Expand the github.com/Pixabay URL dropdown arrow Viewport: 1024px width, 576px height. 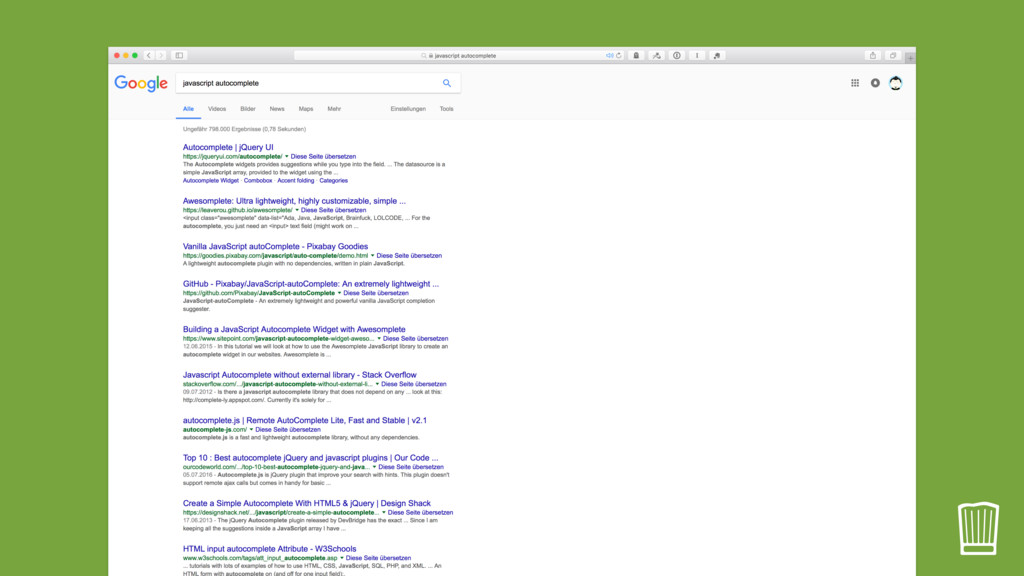tap(339, 293)
